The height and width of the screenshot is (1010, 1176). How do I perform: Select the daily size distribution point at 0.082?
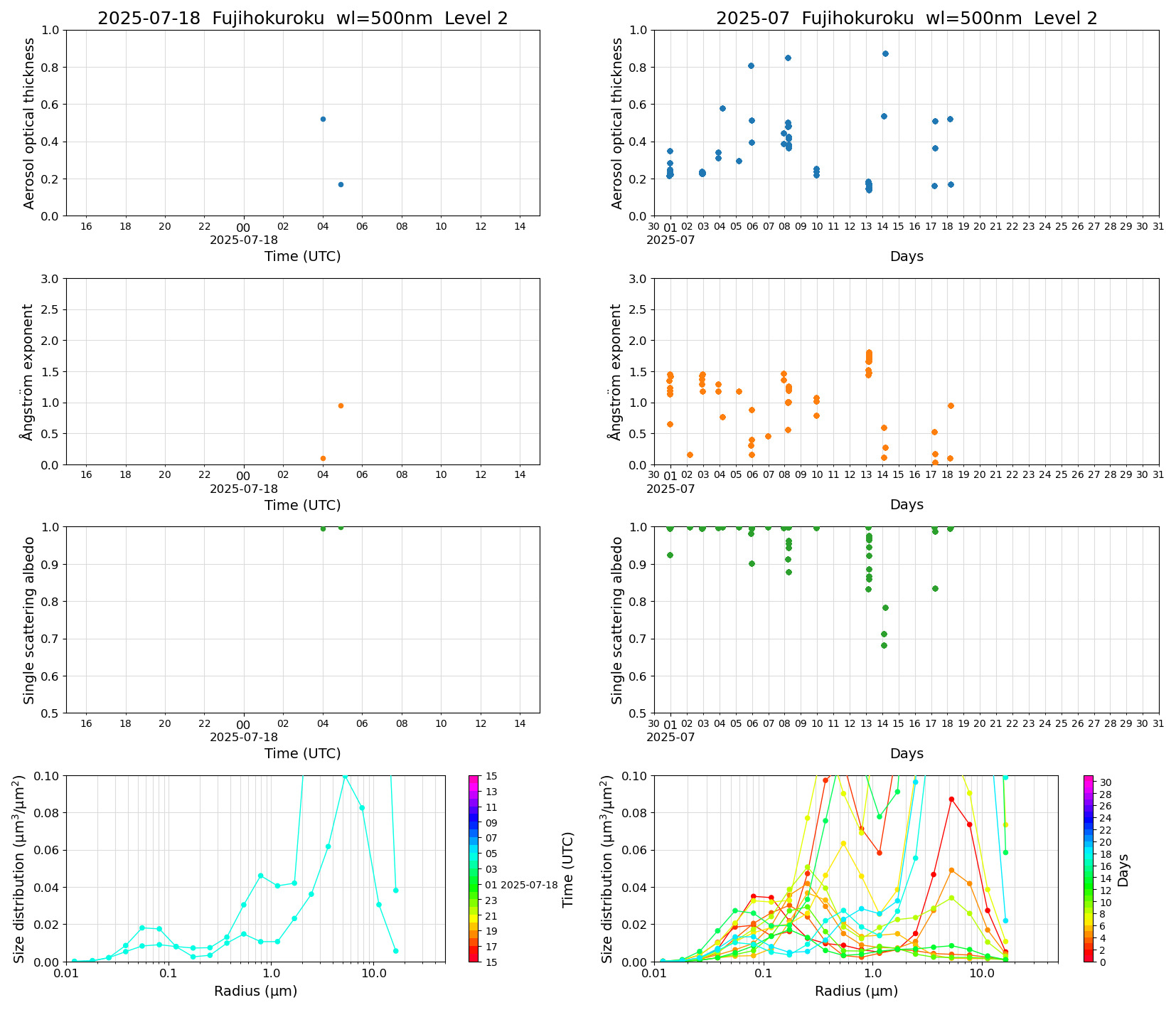pyautogui.click(x=362, y=807)
